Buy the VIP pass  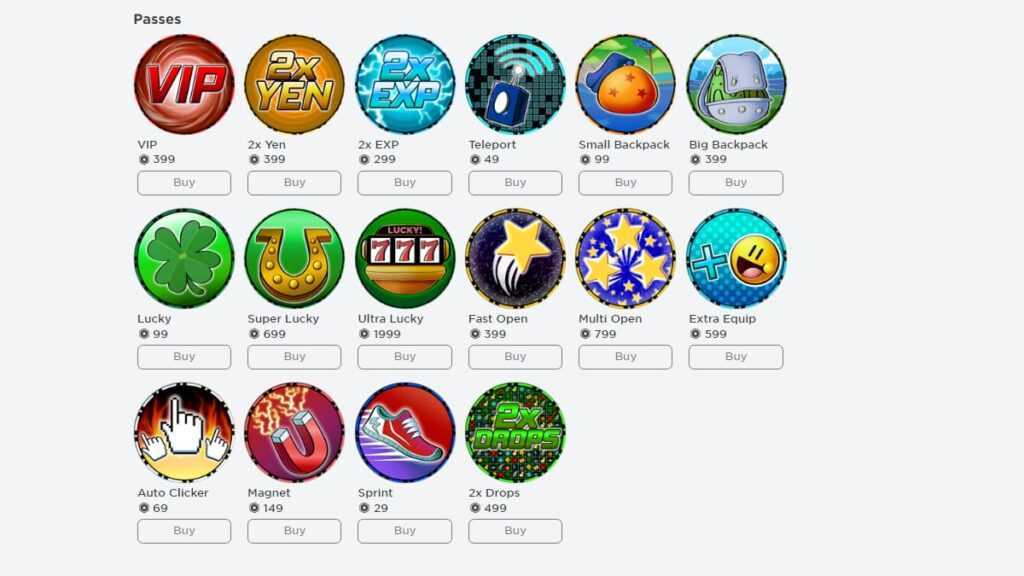tap(184, 183)
